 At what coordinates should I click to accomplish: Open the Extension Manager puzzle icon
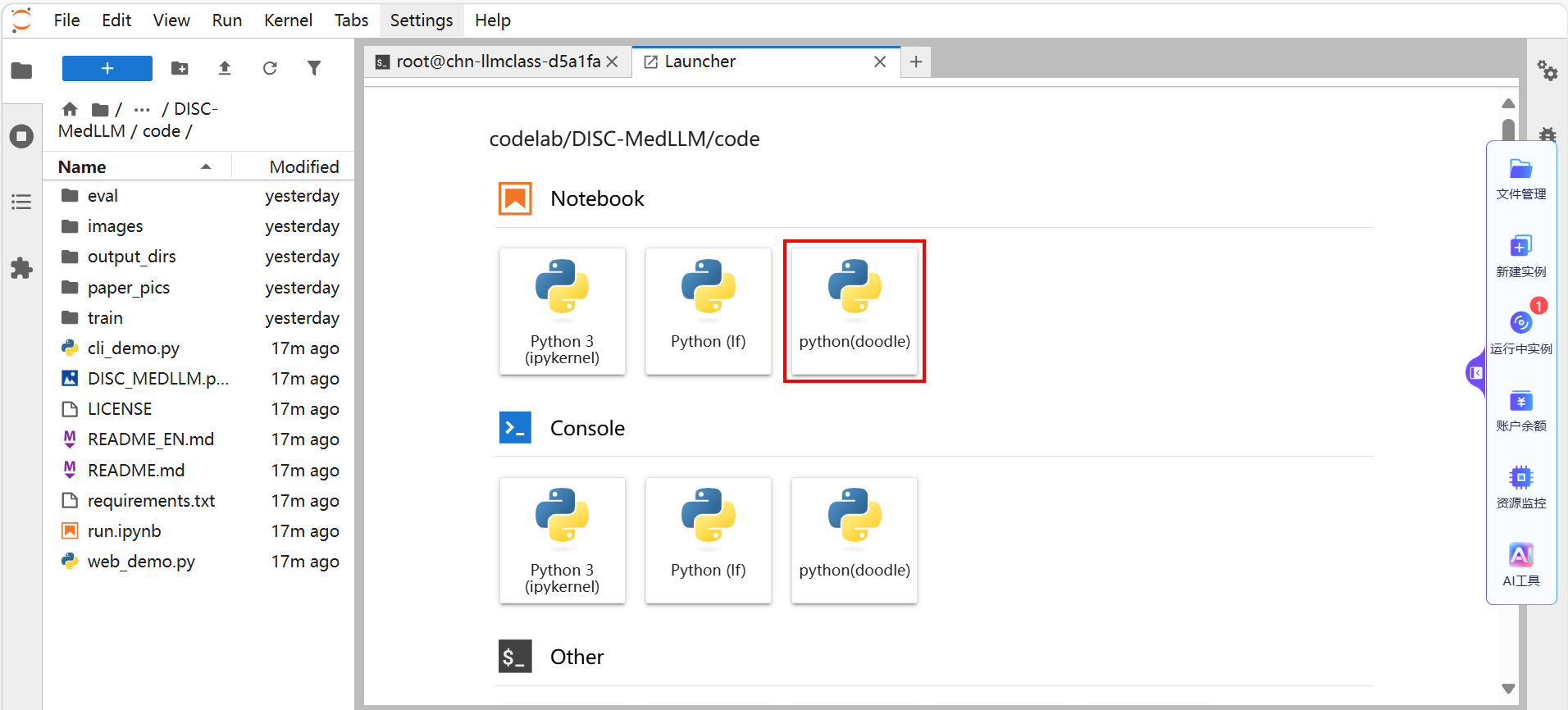(21, 268)
